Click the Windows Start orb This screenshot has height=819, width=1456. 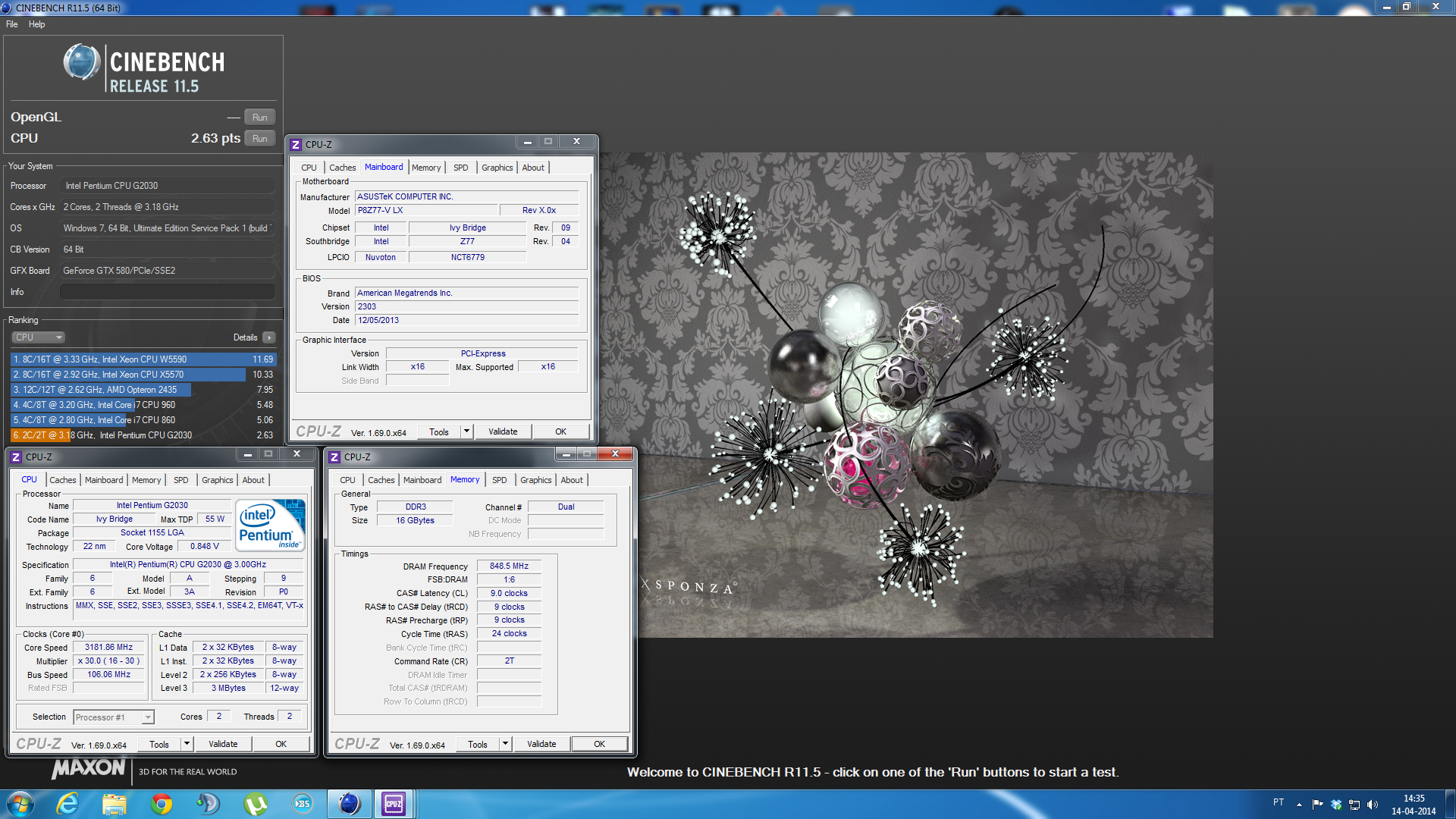pyautogui.click(x=20, y=804)
